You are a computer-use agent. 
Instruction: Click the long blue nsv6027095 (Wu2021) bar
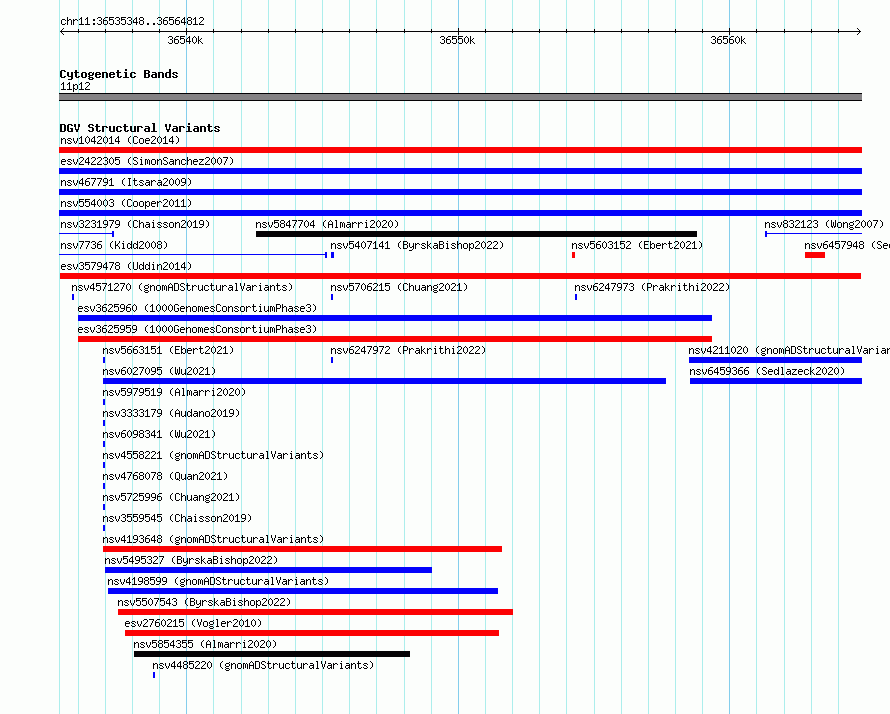[384, 381]
